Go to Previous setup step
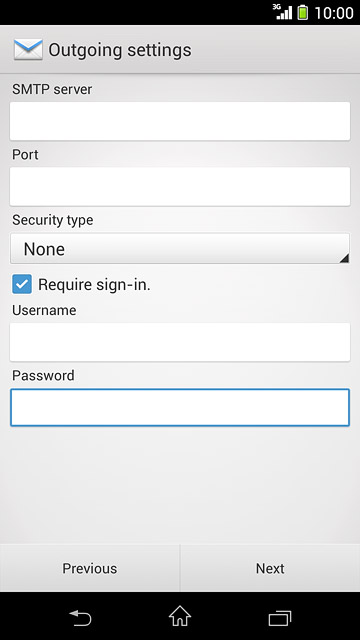Viewport: 360px width, 640px height. [x=90, y=568]
